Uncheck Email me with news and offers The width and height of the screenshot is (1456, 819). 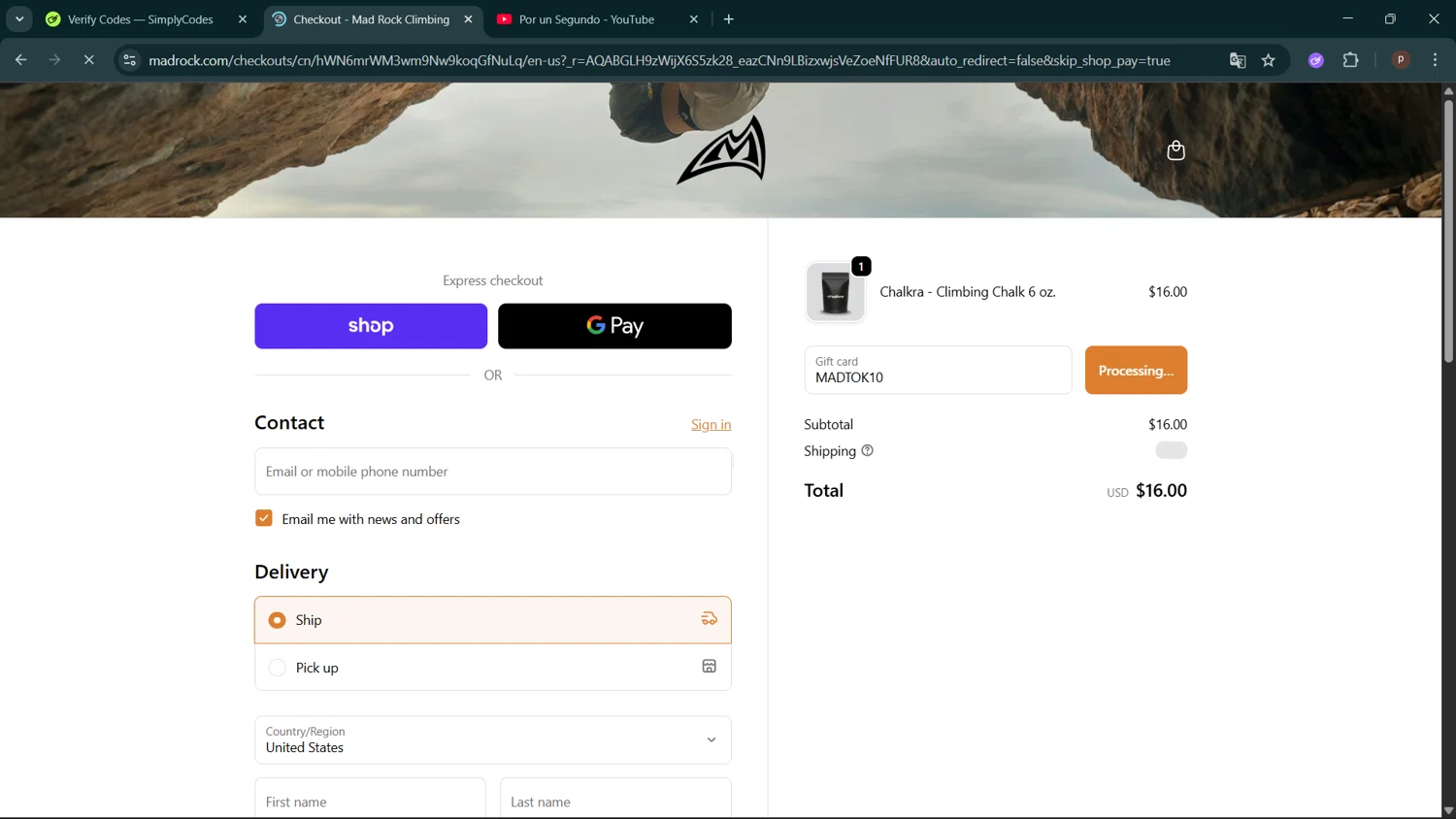(264, 518)
